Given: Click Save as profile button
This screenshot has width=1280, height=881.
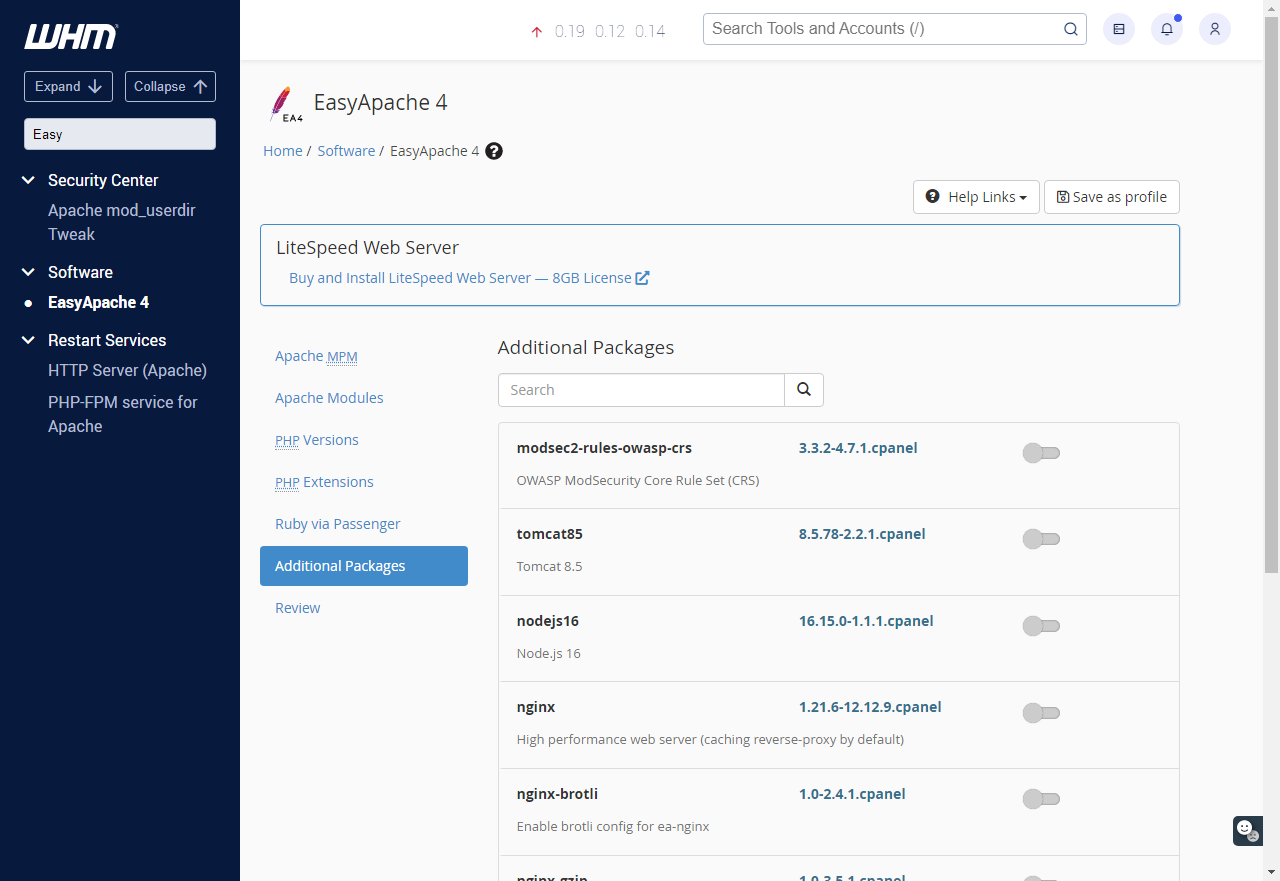Looking at the screenshot, I should 1112,197.
